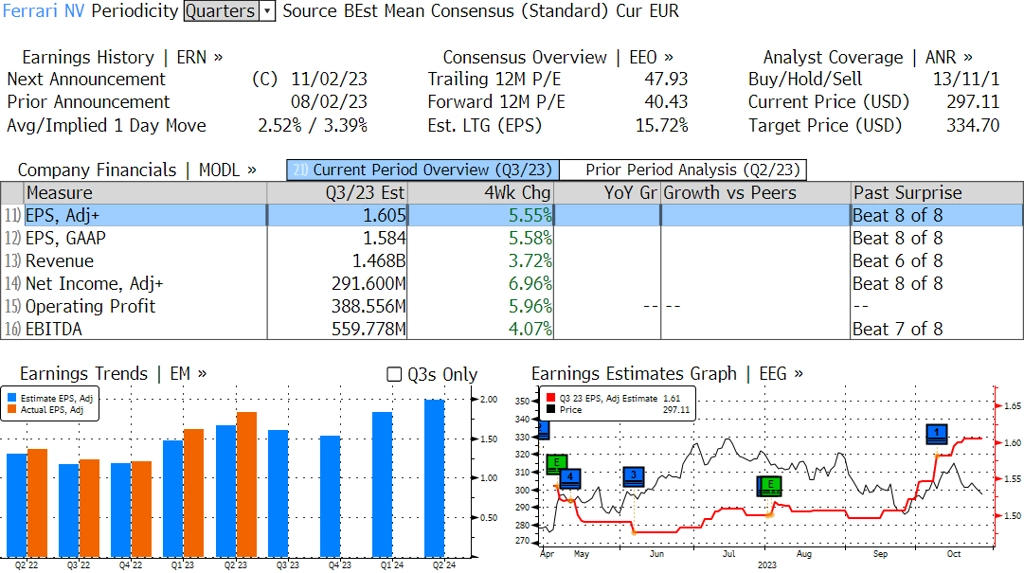Click the 559.778M EBITDA estimate
The image size is (1024, 573).
pos(369,329)
